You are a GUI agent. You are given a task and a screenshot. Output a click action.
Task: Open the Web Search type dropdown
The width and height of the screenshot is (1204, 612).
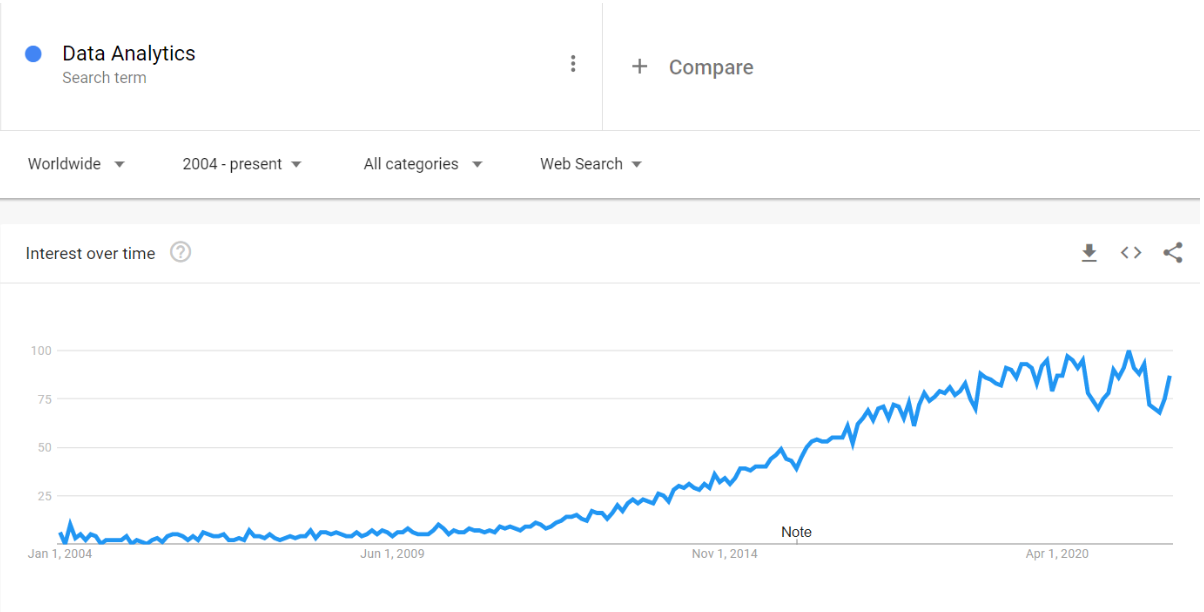click(591, 164)
